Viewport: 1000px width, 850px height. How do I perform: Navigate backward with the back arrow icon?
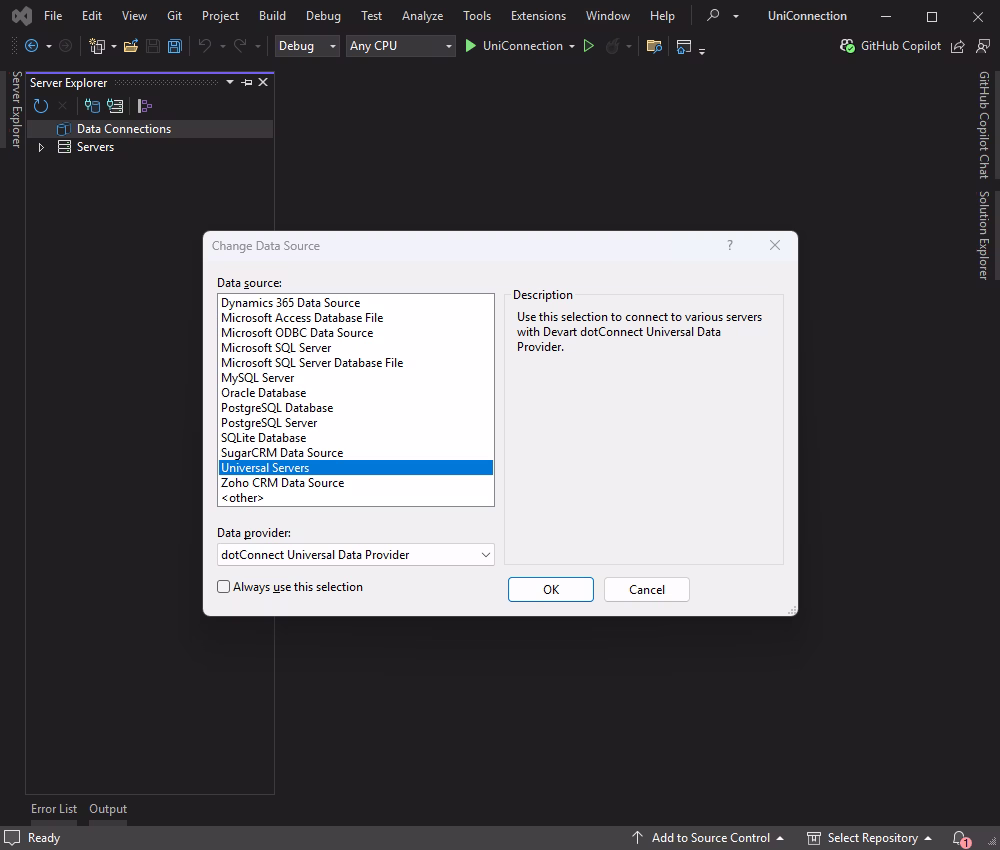[x=31, y=46]
